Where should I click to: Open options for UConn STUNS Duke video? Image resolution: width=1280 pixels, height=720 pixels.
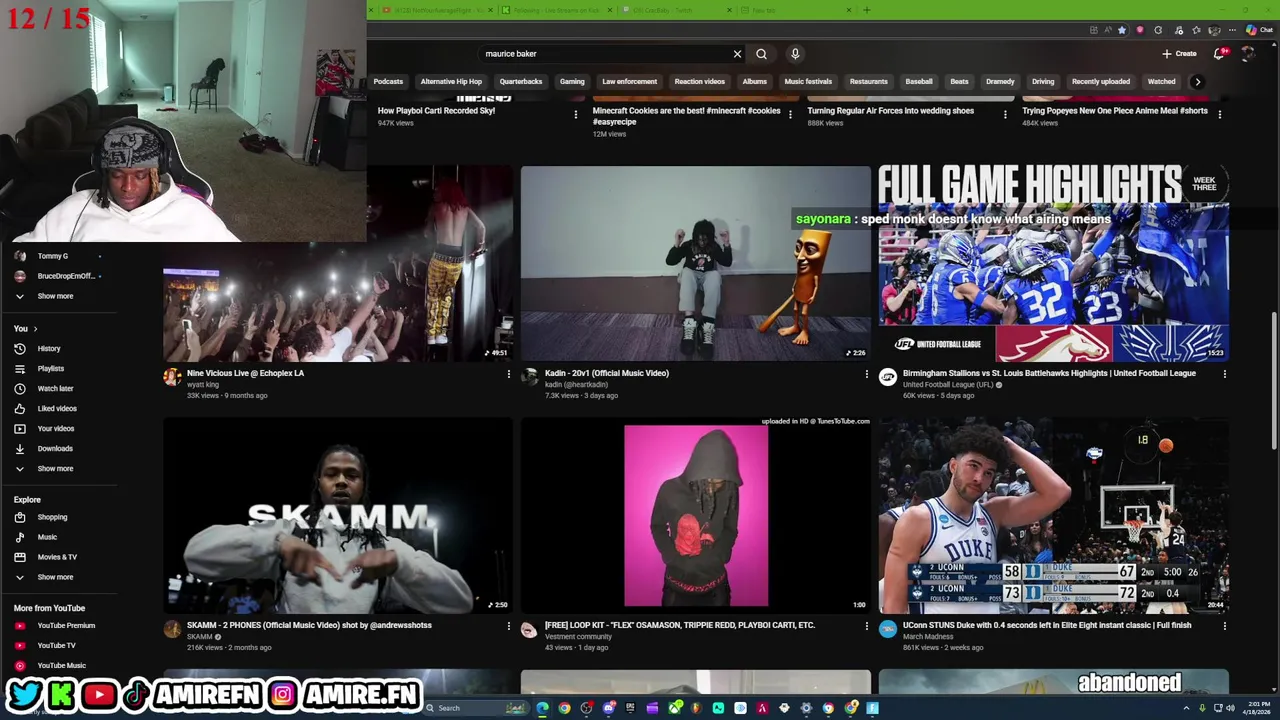point(1224,626)
